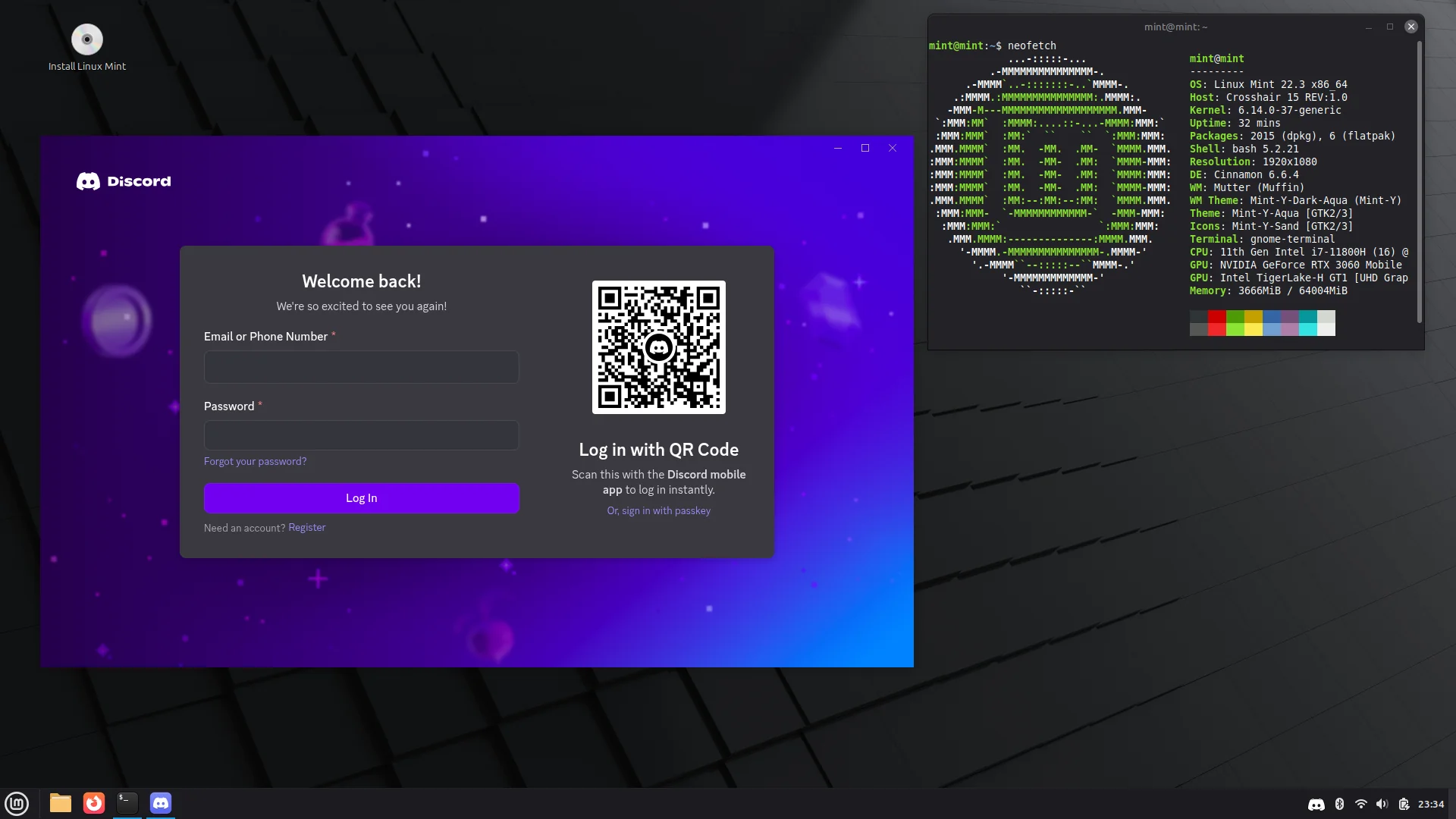
Task: Click the 'Shell: bash 5.2.21' line
Action: coord(1244,149)
